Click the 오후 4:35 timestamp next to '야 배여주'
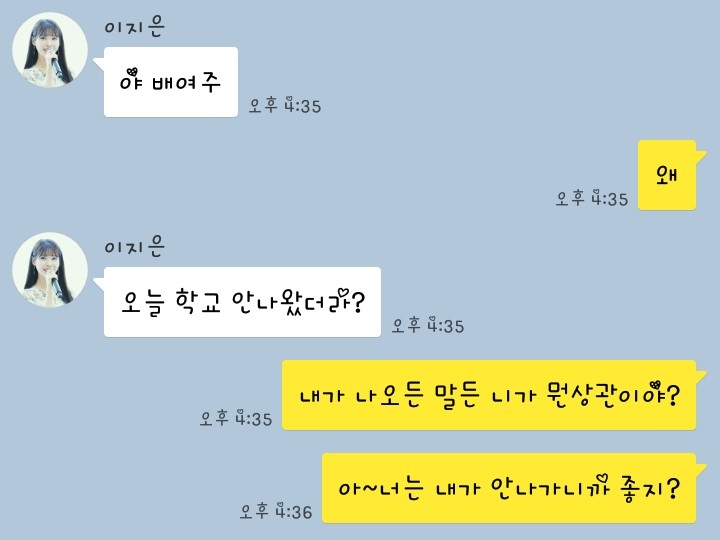Viewport: 720px width, 540px height. pyautogui.click(x=285, y=106)
